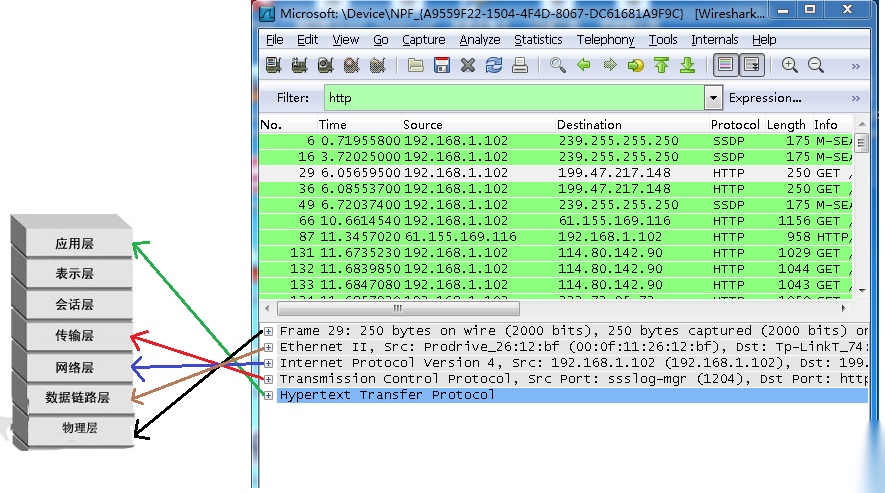This screenshot has width=885, height=493.
Task: Open the Go menu
Action: pos(380,40)
